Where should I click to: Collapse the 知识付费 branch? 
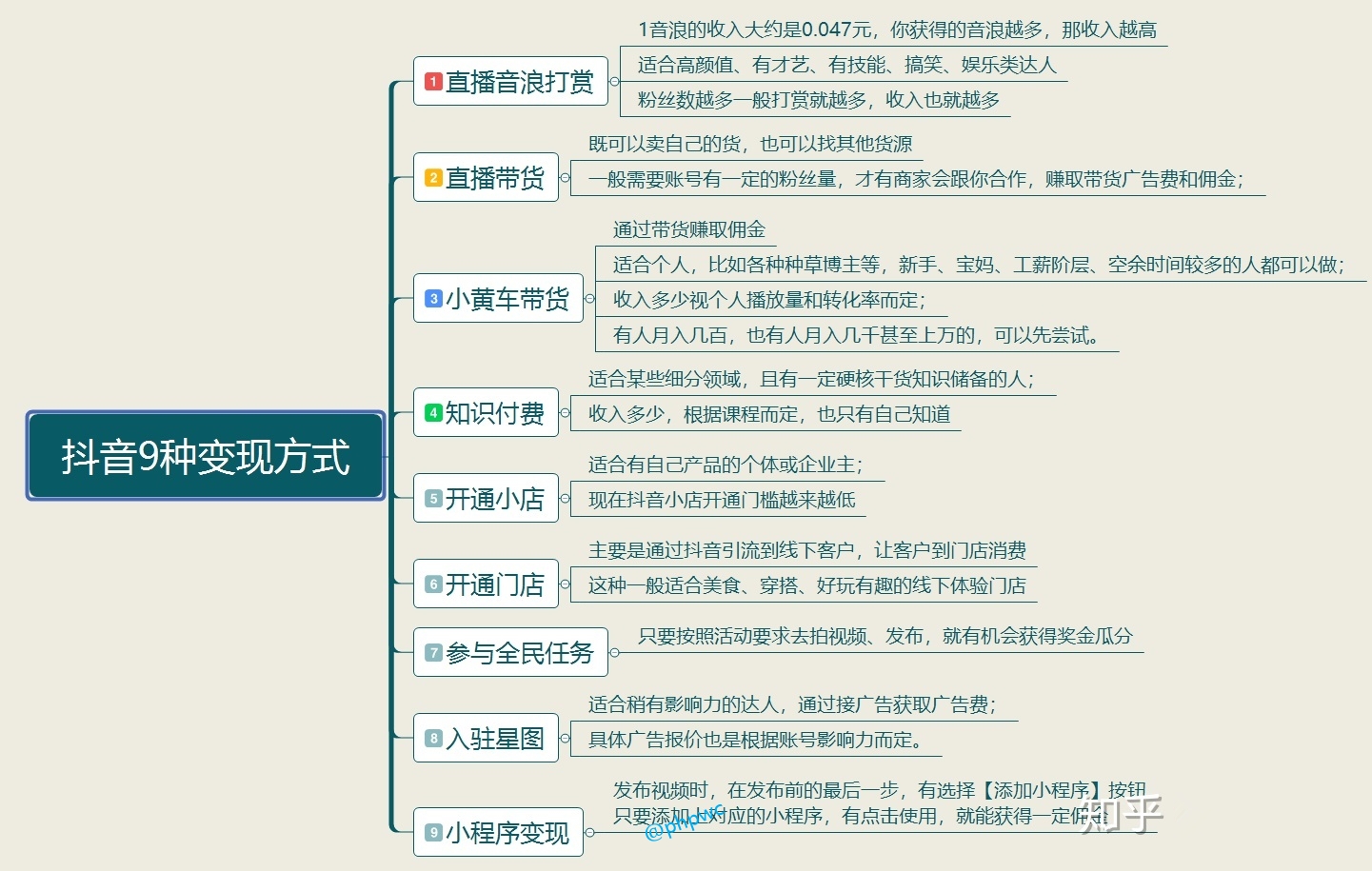click(565, 413)
